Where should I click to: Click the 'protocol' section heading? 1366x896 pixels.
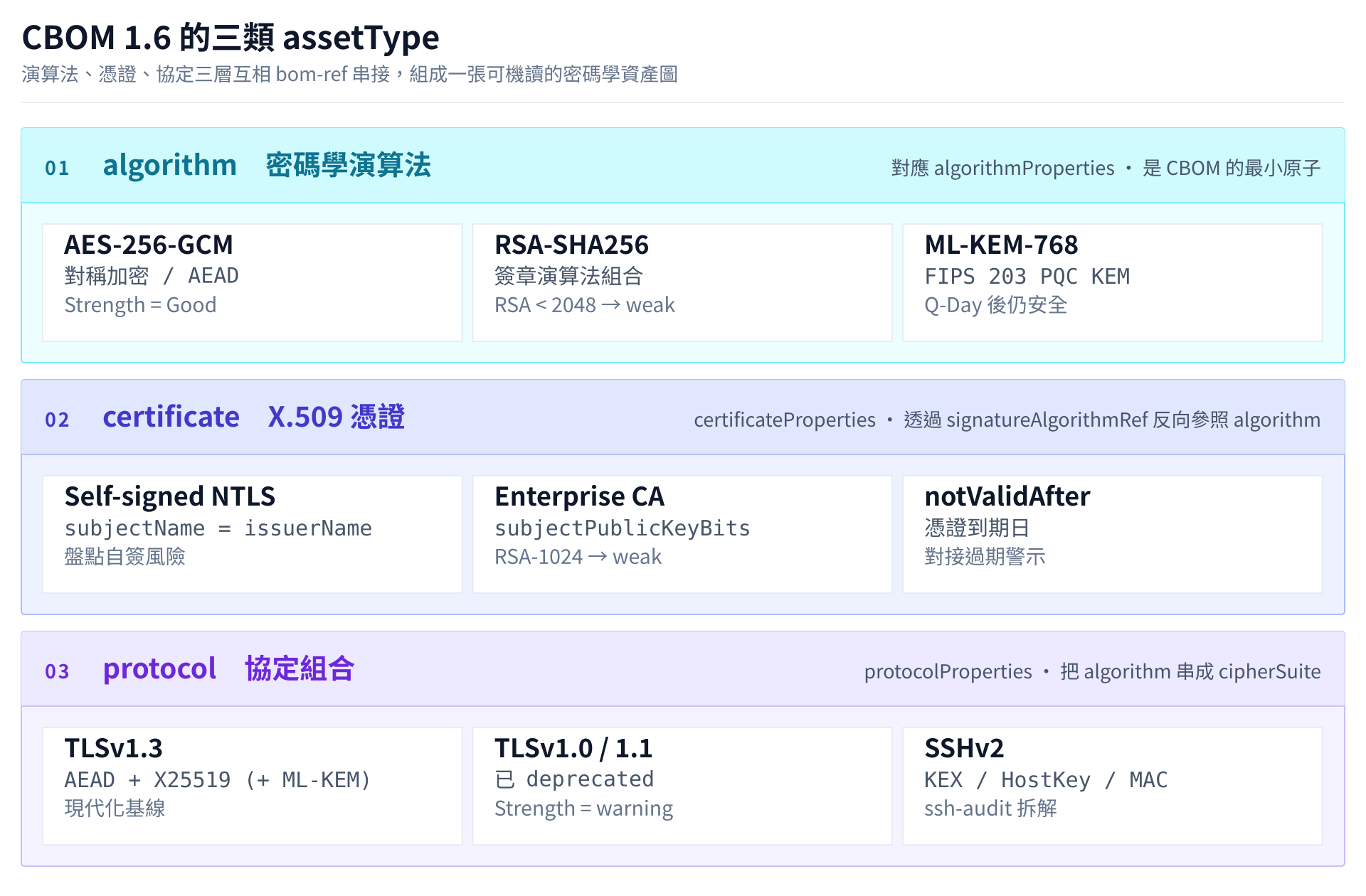click(x=159, y=669)
